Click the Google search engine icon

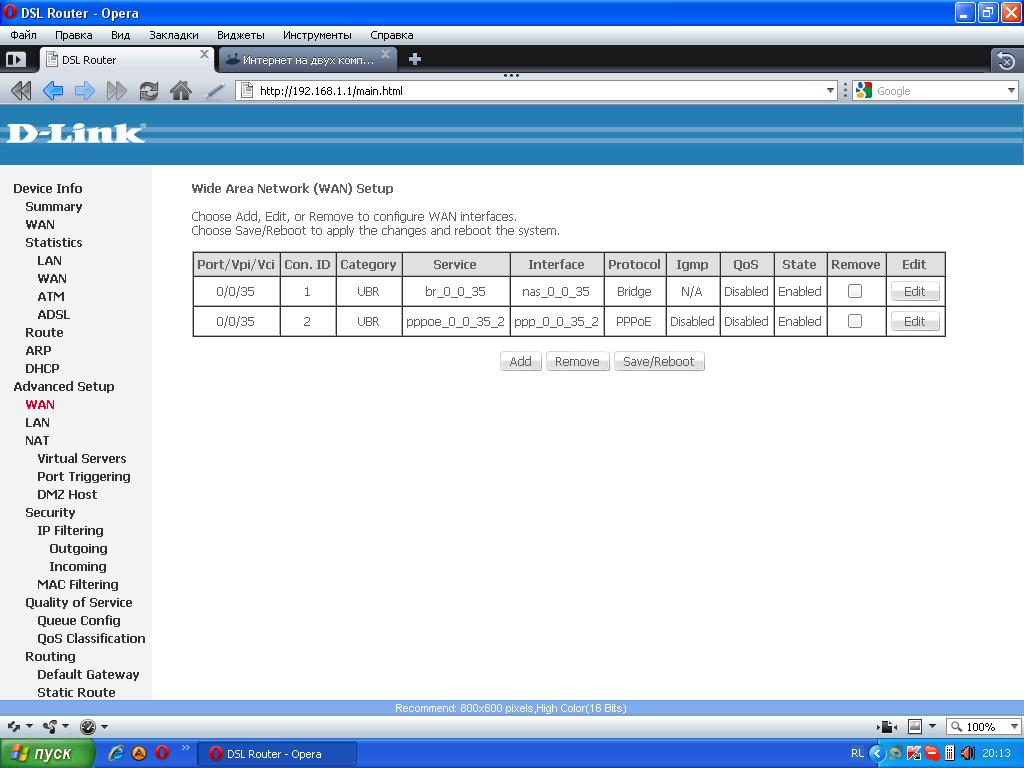pyautogui.click(x=863, y=91)
